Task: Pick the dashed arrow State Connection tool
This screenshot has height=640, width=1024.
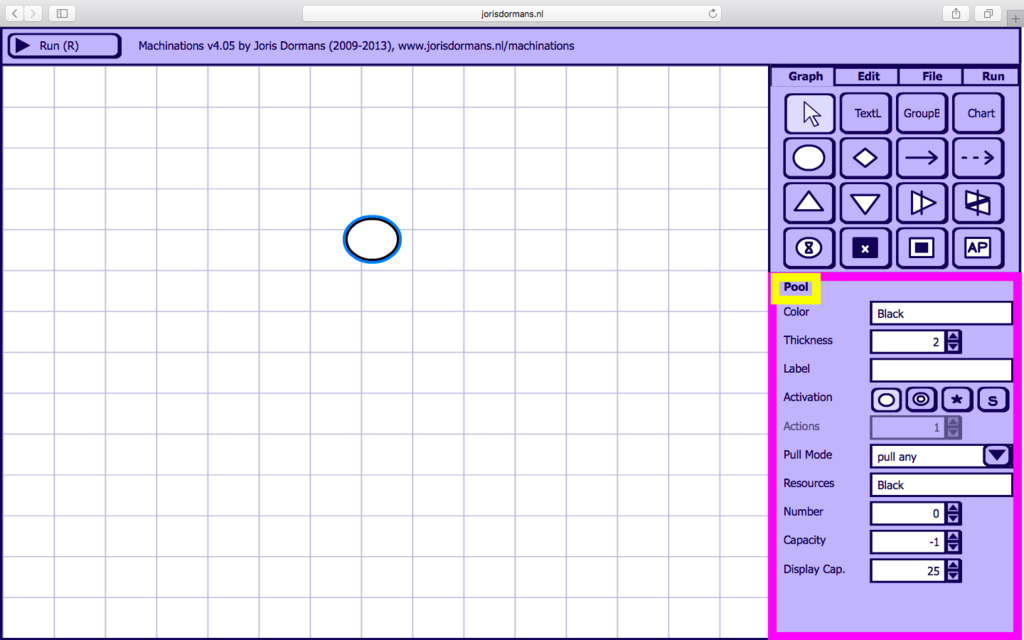Action: pyautogui.click(x=978, y=158)
